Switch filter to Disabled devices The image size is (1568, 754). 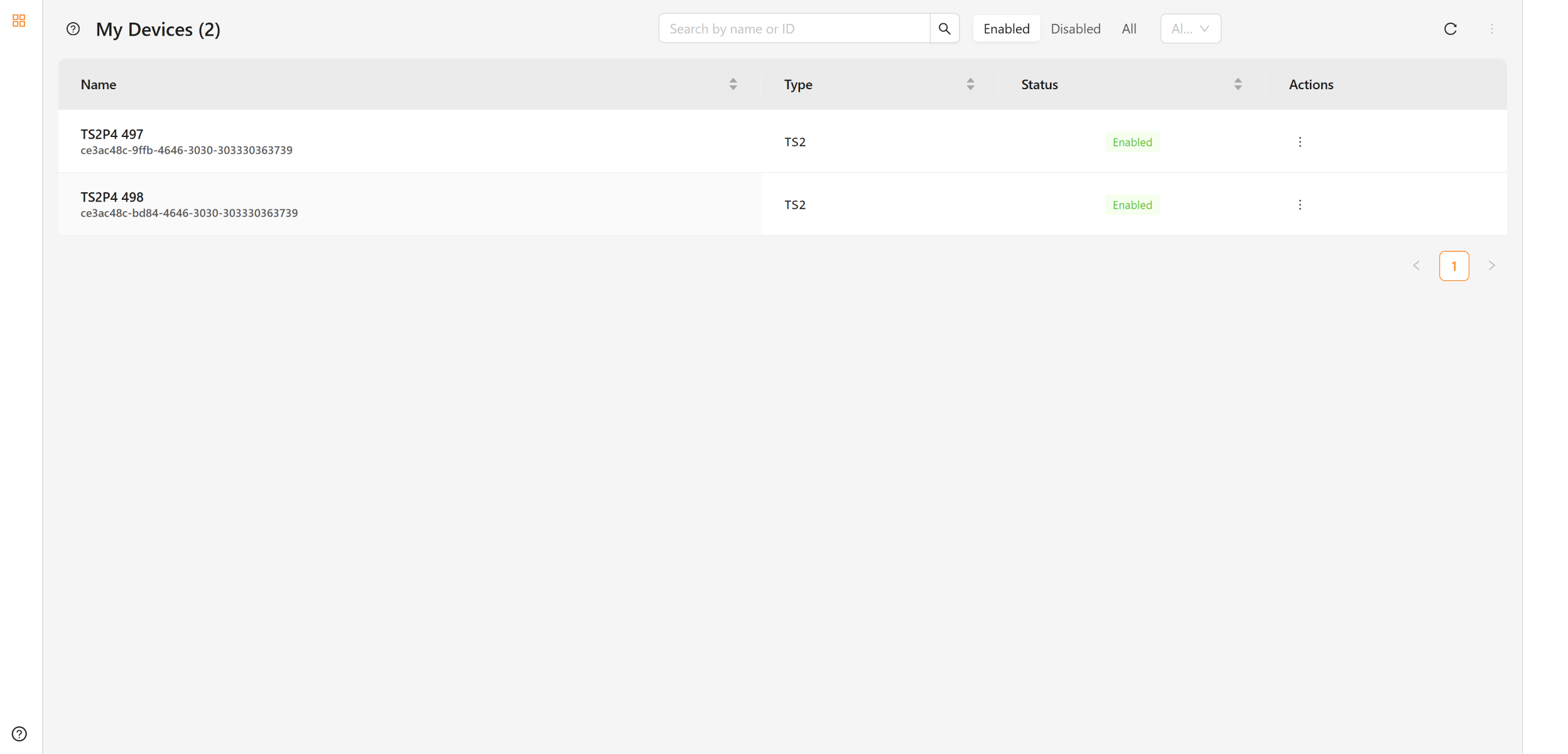[1075, 29]
